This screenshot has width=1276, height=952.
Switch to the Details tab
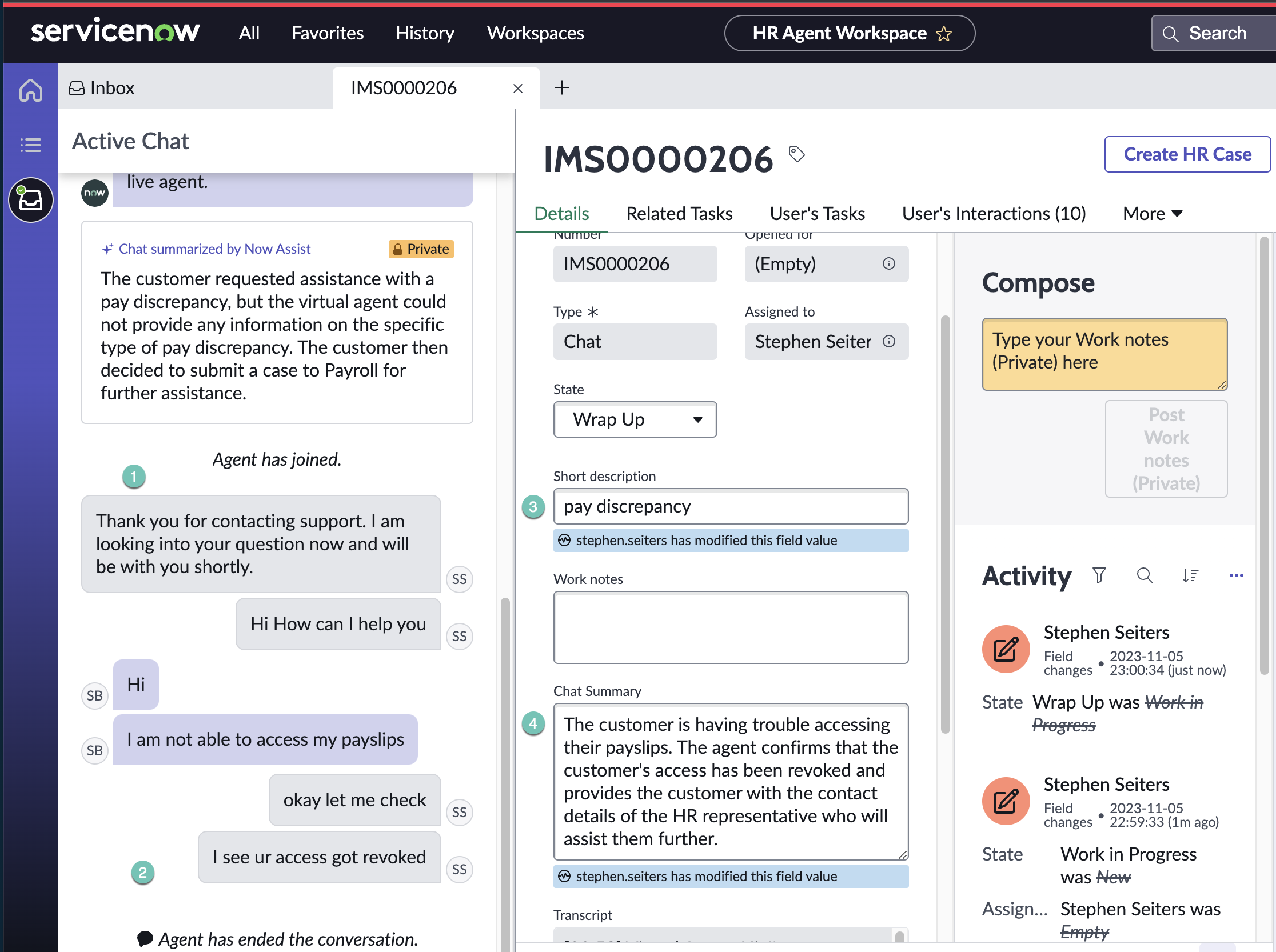click(561, 214)
